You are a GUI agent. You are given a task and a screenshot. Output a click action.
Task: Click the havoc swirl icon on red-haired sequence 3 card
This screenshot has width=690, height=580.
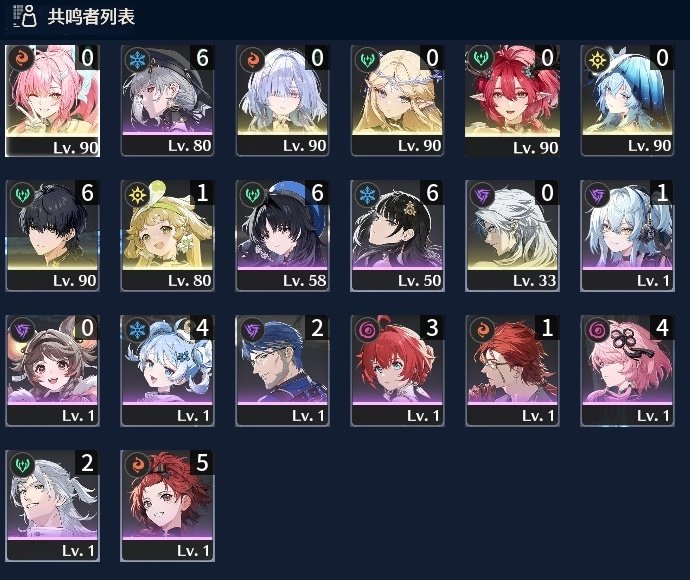(367, 330)
